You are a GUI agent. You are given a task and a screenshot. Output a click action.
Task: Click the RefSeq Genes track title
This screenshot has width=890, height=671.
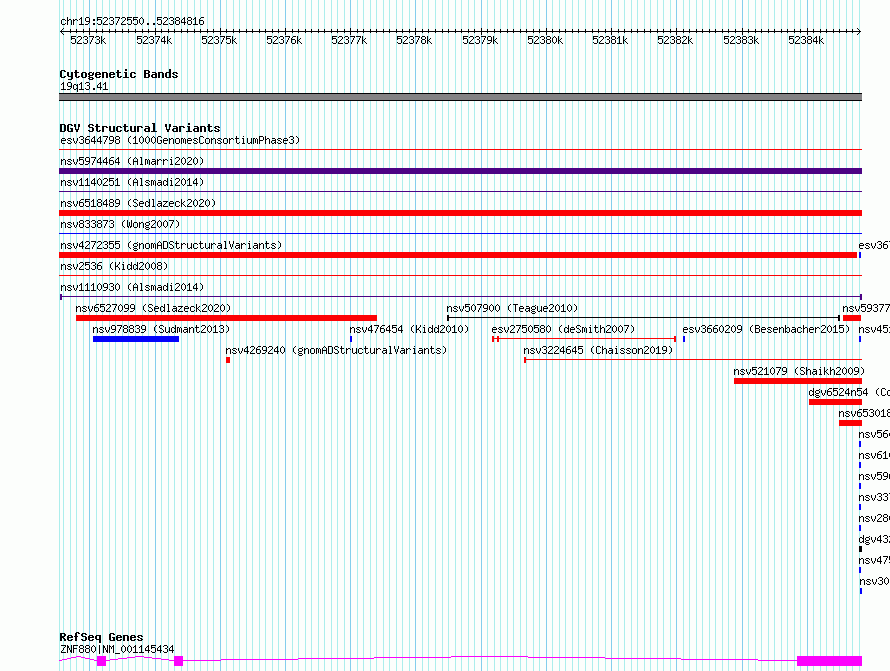click(x=101, y=637)
